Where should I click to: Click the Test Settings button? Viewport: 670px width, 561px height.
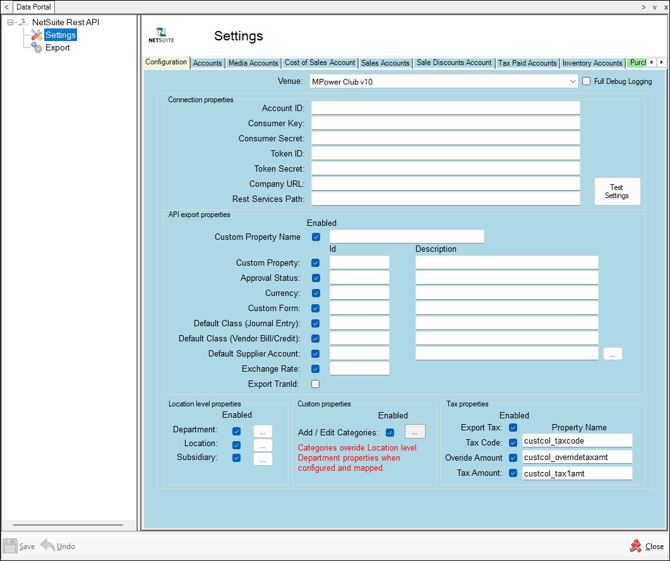[x=617, y=191]
